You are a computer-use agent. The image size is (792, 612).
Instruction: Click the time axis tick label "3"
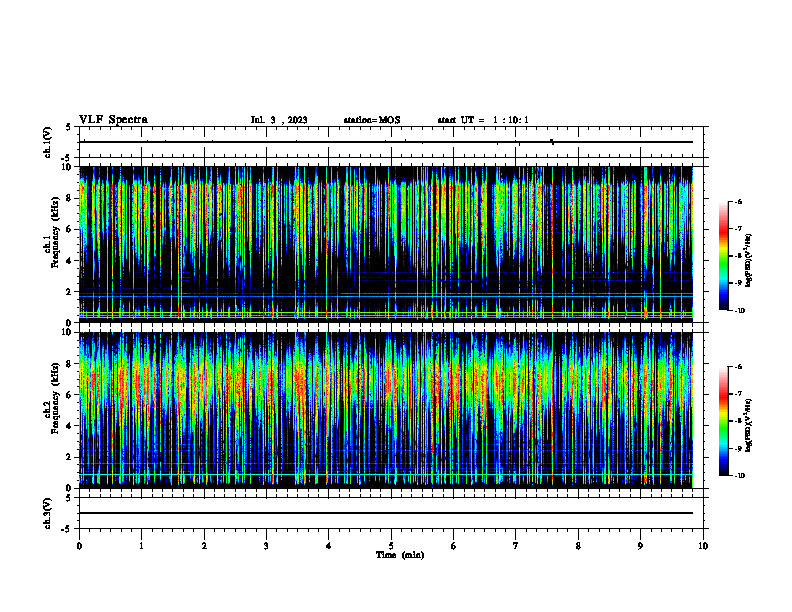[266, 546]
